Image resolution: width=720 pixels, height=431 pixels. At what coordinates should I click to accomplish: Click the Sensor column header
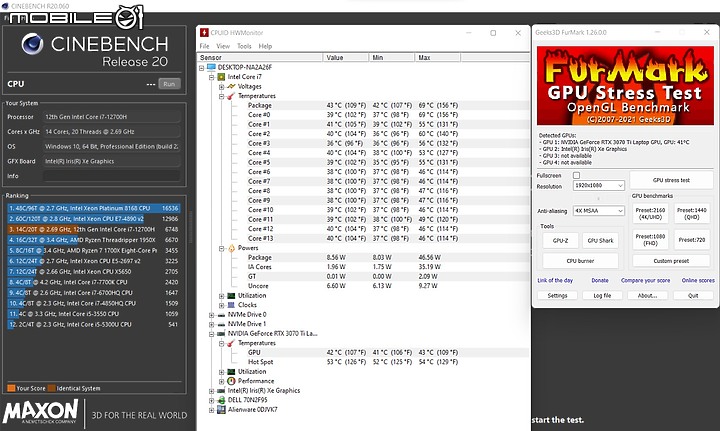point(260,57)
